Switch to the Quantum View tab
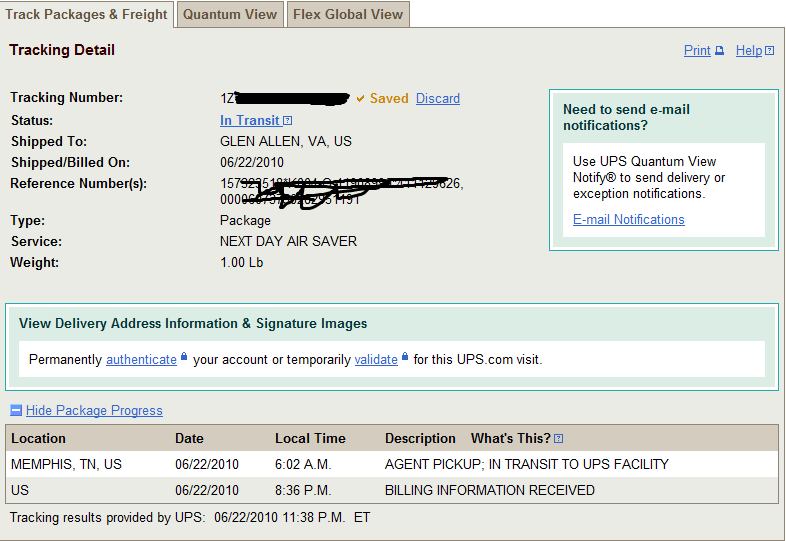This screenshot has height=541, width=786. [x=230, y=15]
